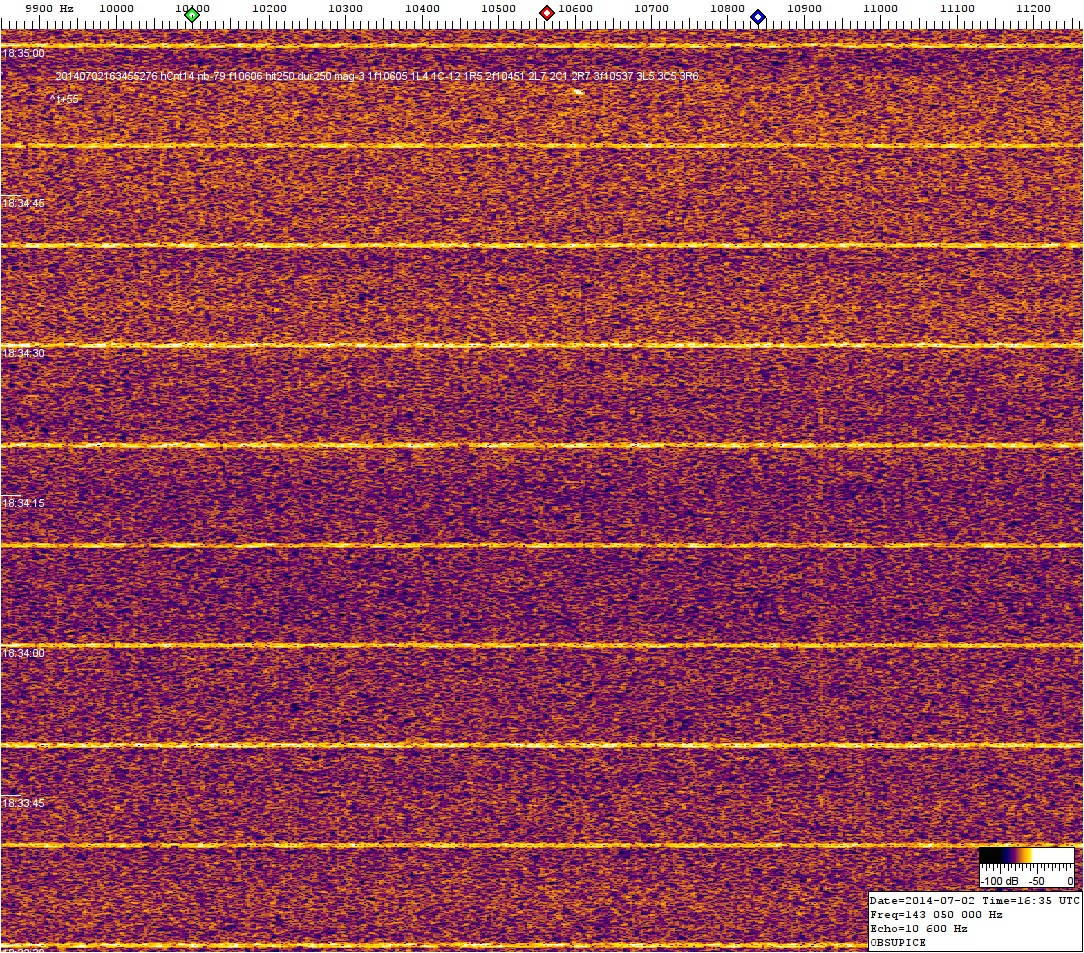Click the 18:34:15 time label
The width and height of the screenshot is (1084, 953).
tap(23, 503)
